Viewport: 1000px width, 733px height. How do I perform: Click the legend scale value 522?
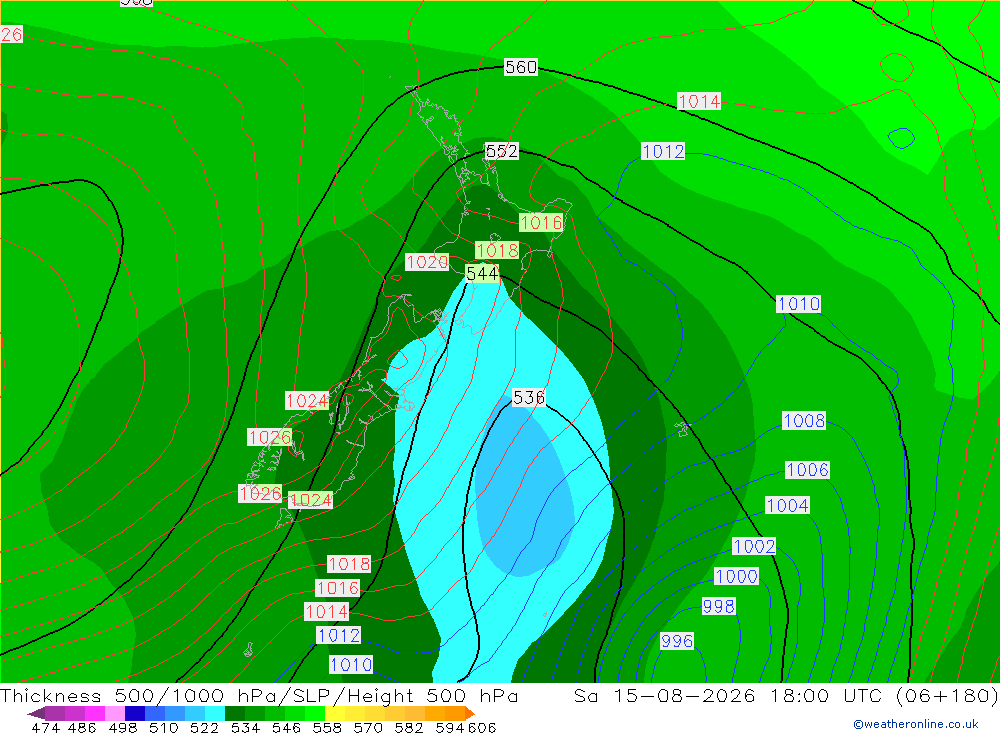(x=204, y=727)
